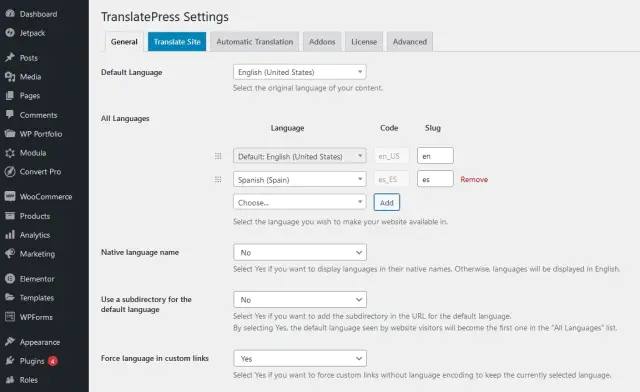Click the WooCommerce icon
This screenshot has height=392, width=640.
10,196
